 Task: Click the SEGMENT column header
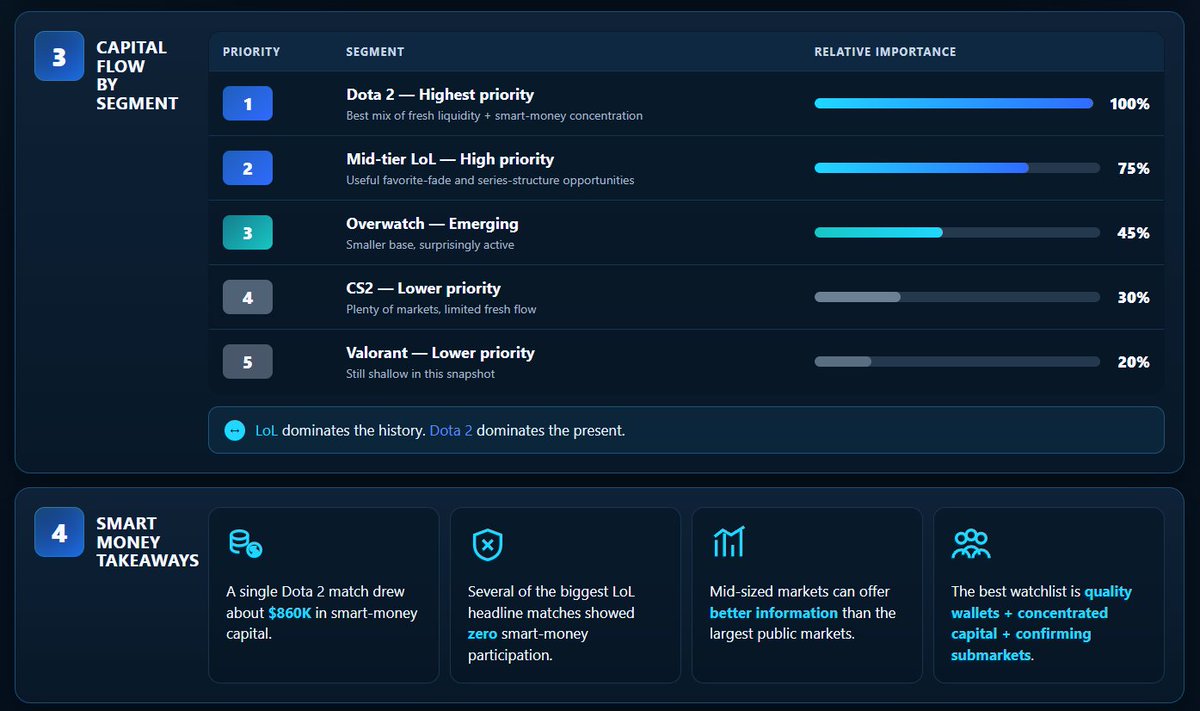(x=375, y=52)
